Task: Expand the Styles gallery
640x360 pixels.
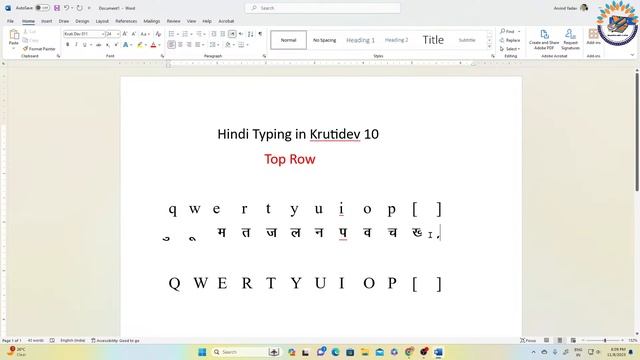Action: [489, 47]
